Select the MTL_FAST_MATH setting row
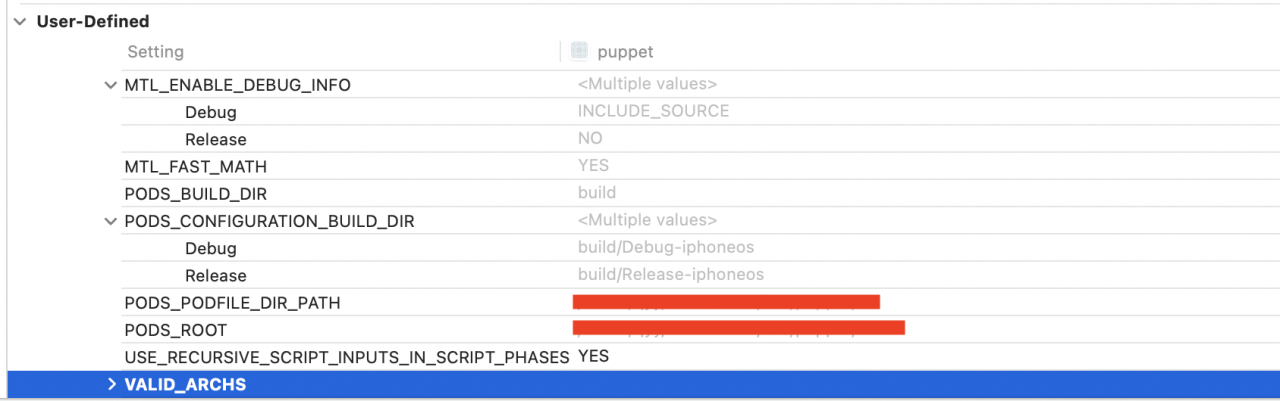Screen dimensions: 1280x401 coord(195,166)
